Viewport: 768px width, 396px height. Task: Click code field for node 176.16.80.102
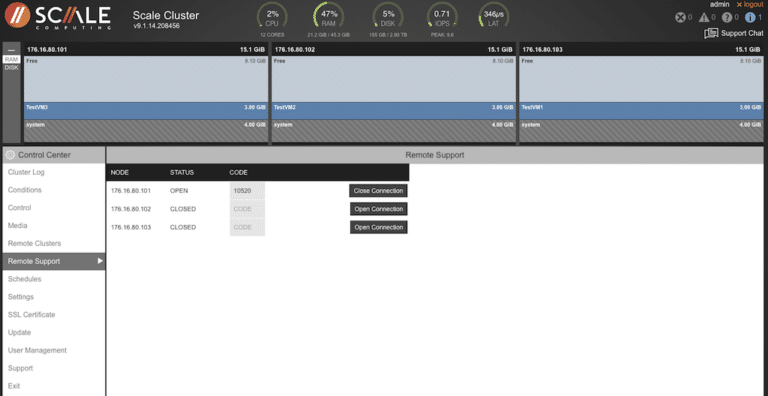247,209
